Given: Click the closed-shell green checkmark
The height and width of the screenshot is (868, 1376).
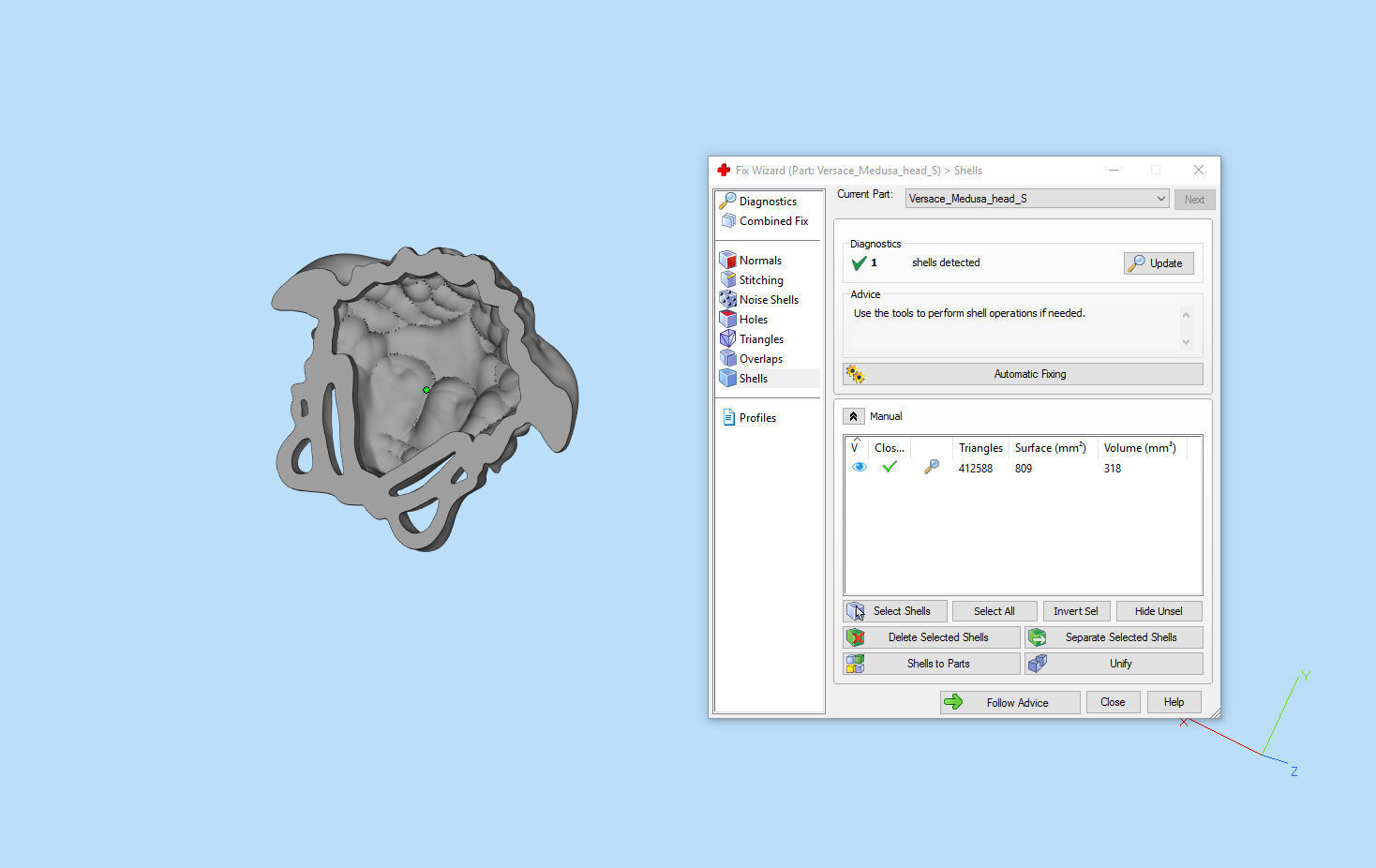Looking at the screenshot, I should [890, 467].
